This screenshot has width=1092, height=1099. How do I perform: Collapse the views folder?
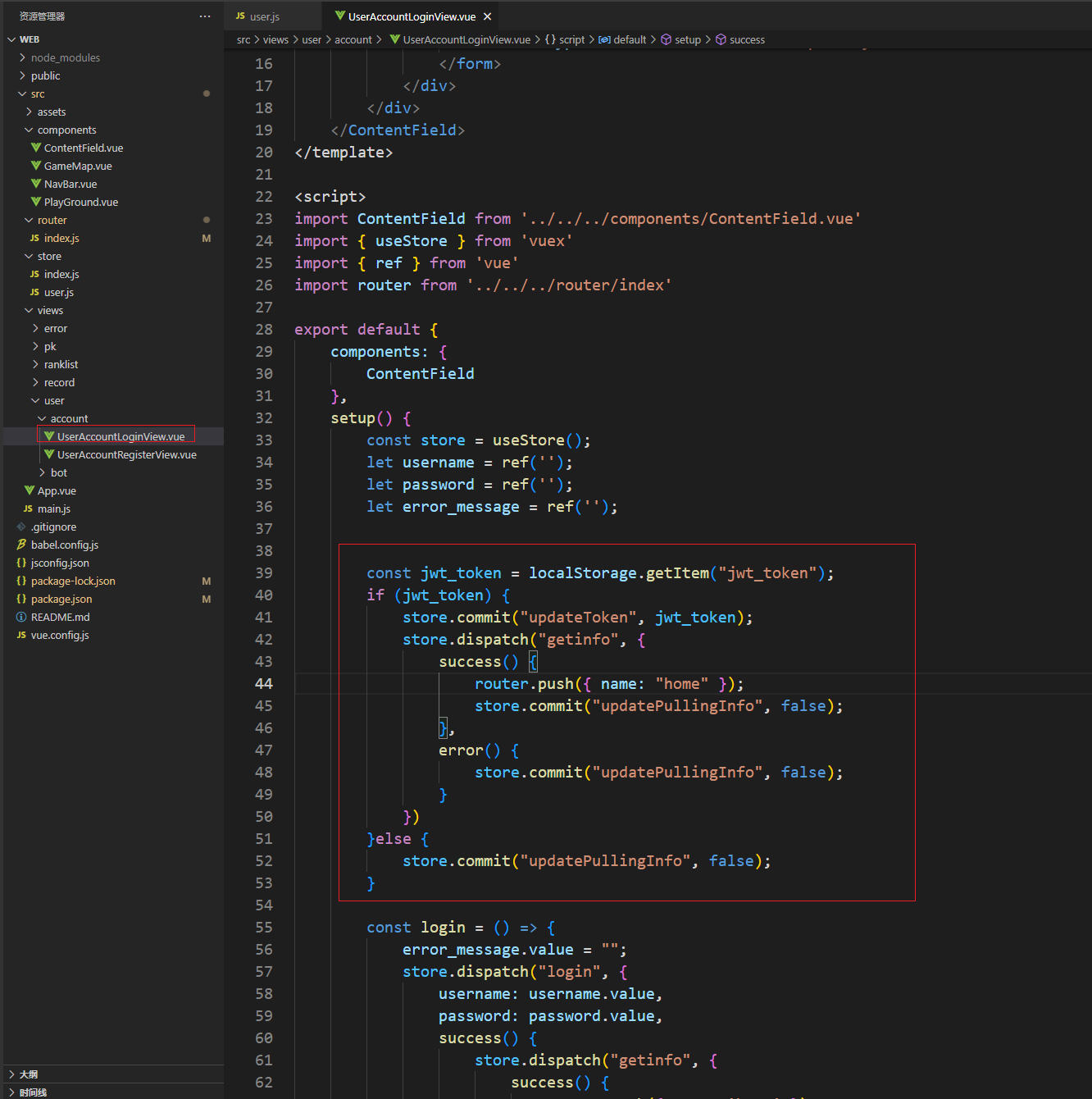pos(112,310)
